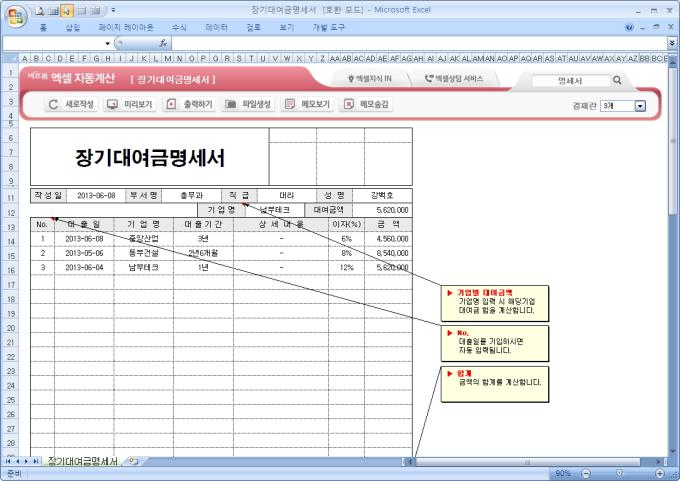Click the 기업명 input cell 남부테크

(275, 210)
